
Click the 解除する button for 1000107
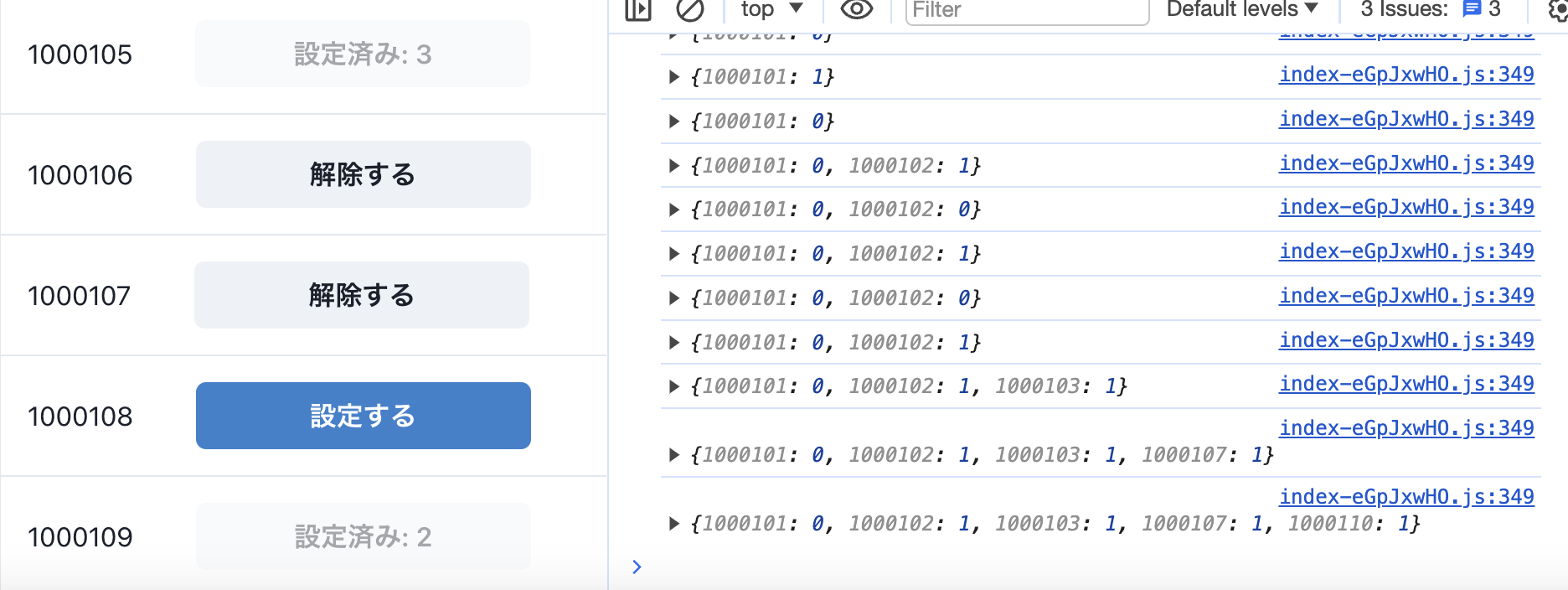pyautogui.click(x=362, y=295)
